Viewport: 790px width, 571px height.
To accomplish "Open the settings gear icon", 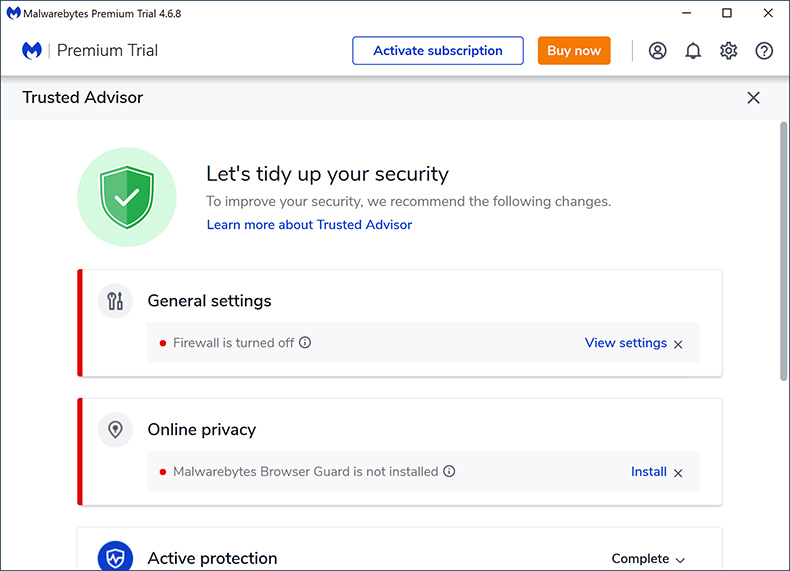I will click(x=729, y=51).
